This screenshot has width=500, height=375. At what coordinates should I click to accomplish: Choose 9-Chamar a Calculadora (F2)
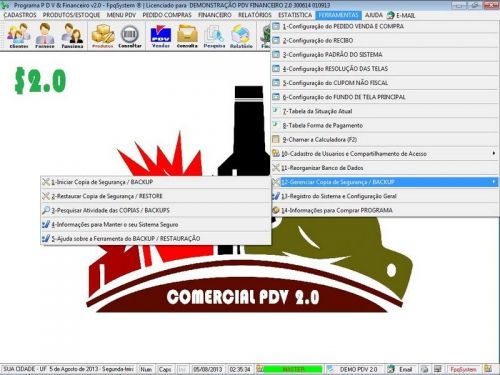coord(385,139)
